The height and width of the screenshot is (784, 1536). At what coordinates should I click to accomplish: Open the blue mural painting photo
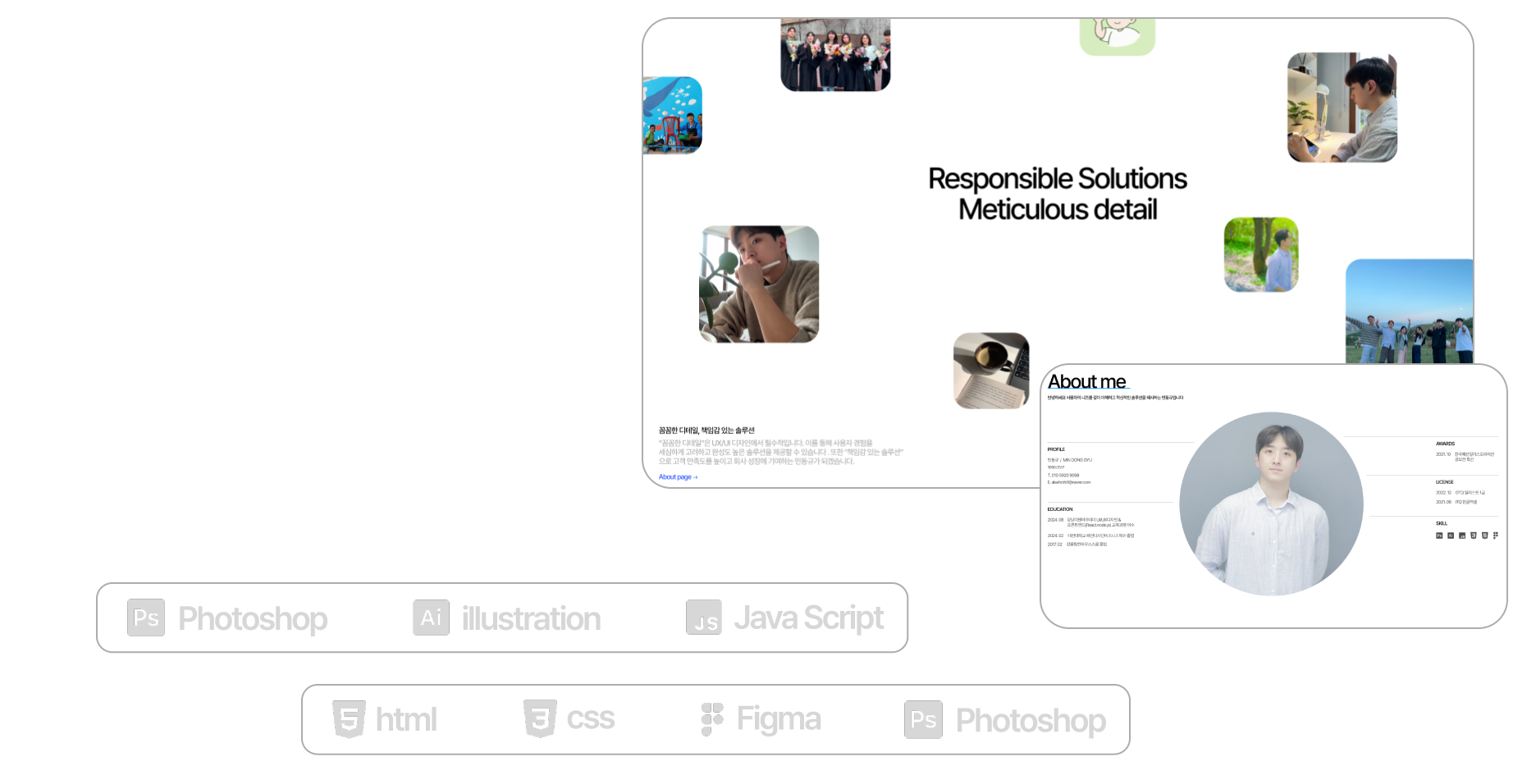tap(672, 116)
